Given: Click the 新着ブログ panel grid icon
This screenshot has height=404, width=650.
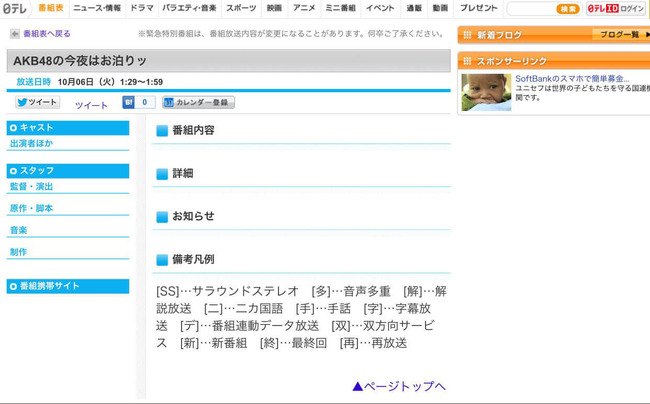Looking at the screenshot, I should [467, 35].
